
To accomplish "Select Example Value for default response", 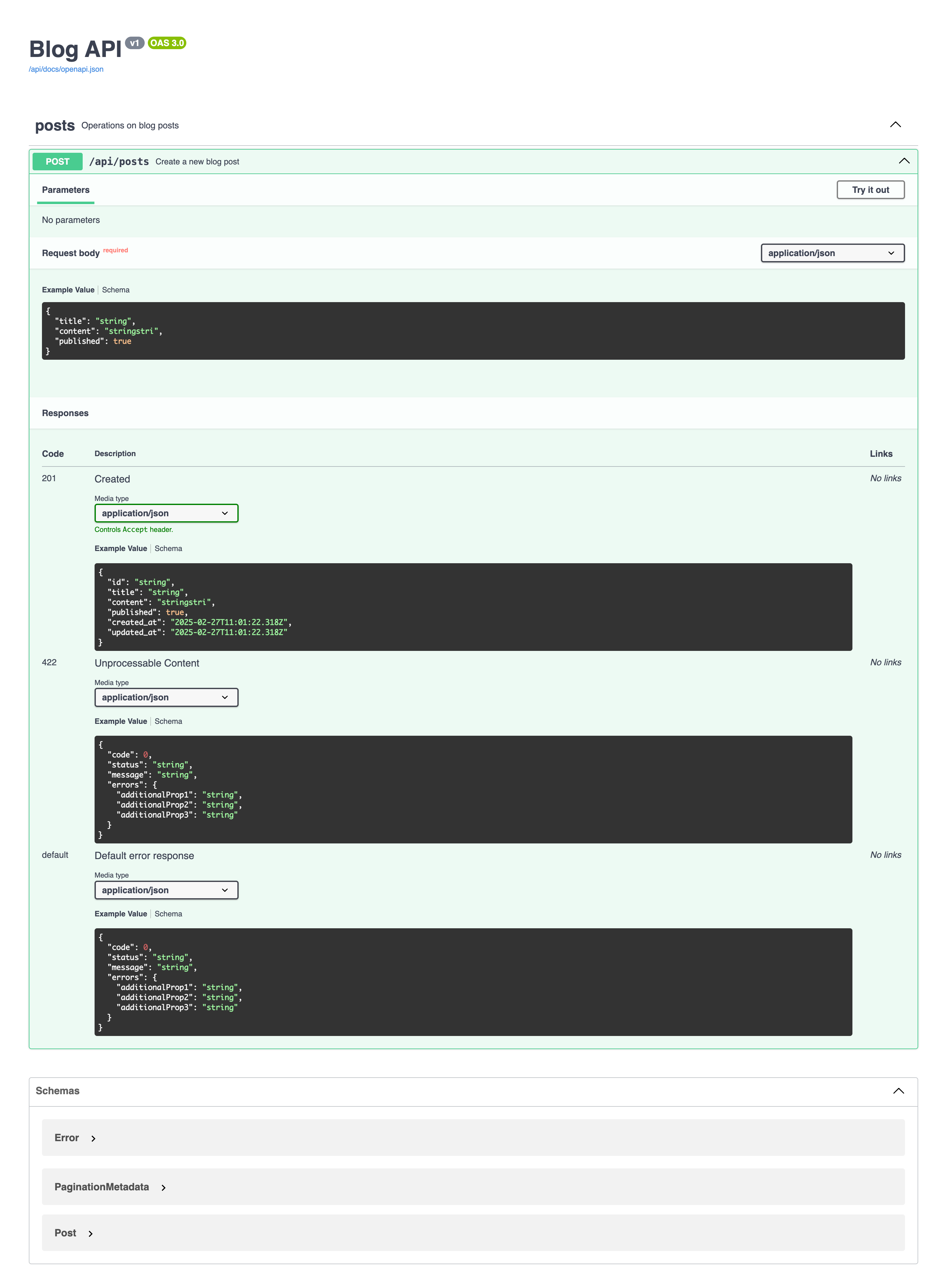I will (x=120, y=914).
